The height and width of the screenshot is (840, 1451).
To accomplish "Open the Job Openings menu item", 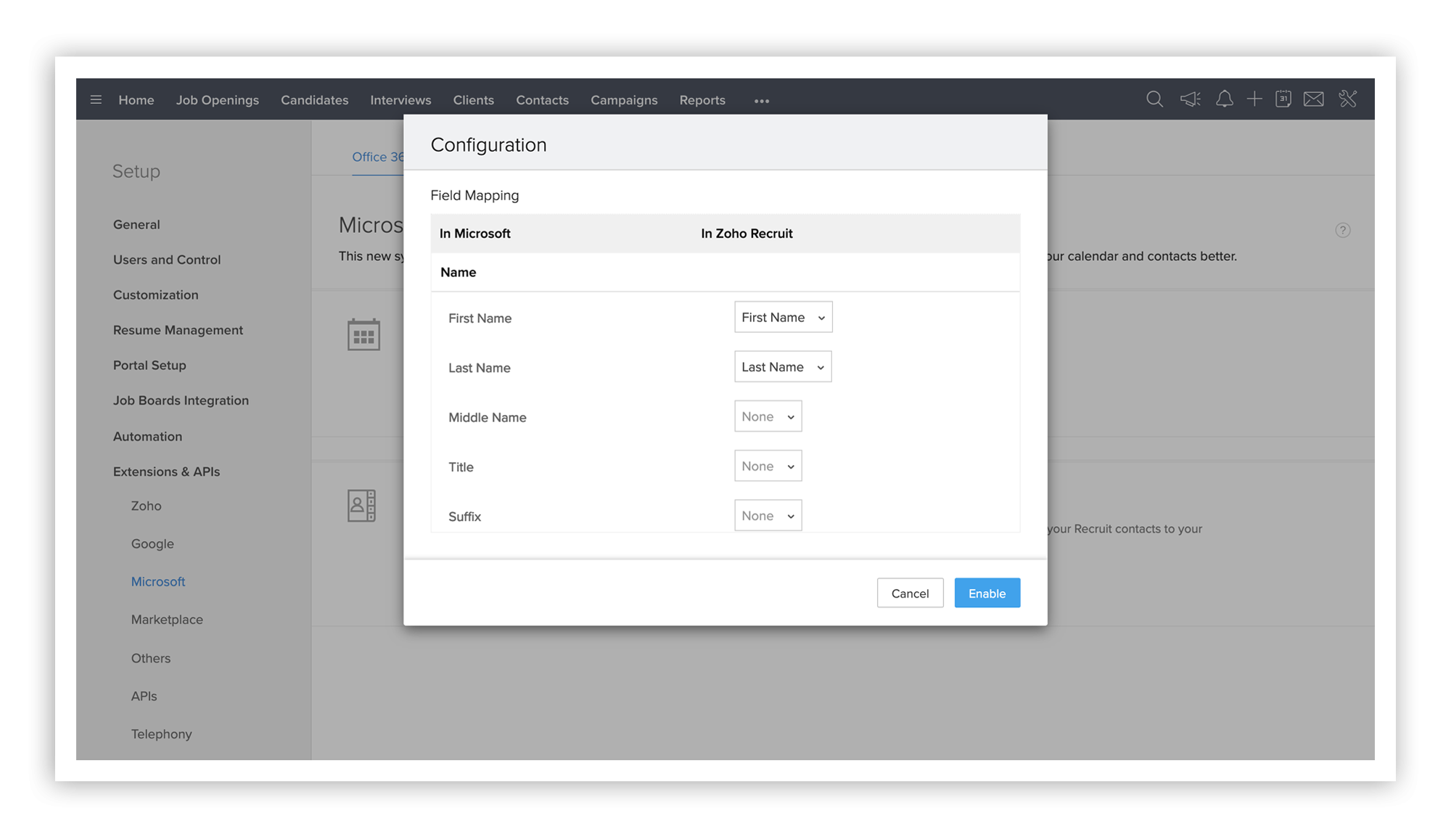I will coord(217,100).
